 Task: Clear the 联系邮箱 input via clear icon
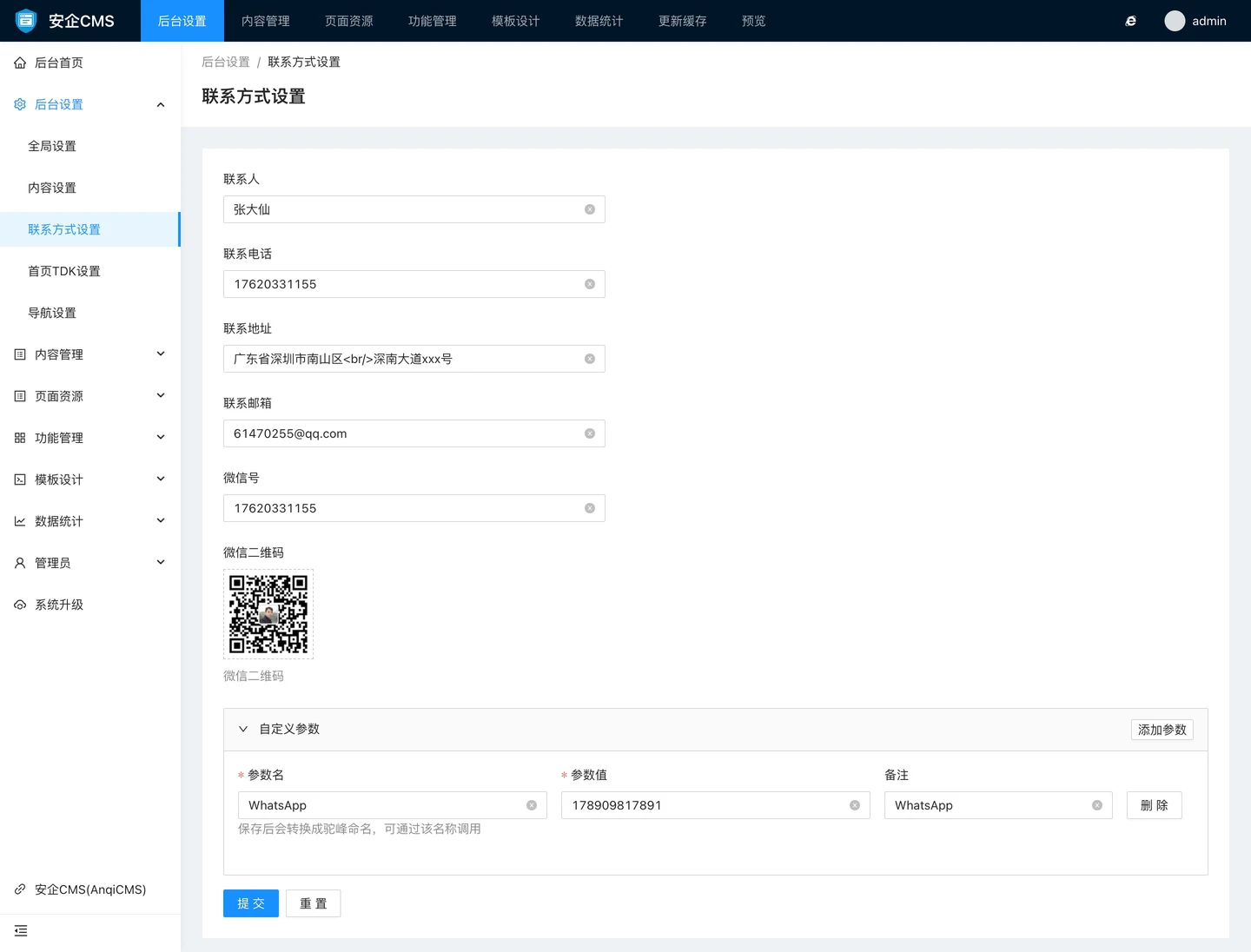coord(590,433)
